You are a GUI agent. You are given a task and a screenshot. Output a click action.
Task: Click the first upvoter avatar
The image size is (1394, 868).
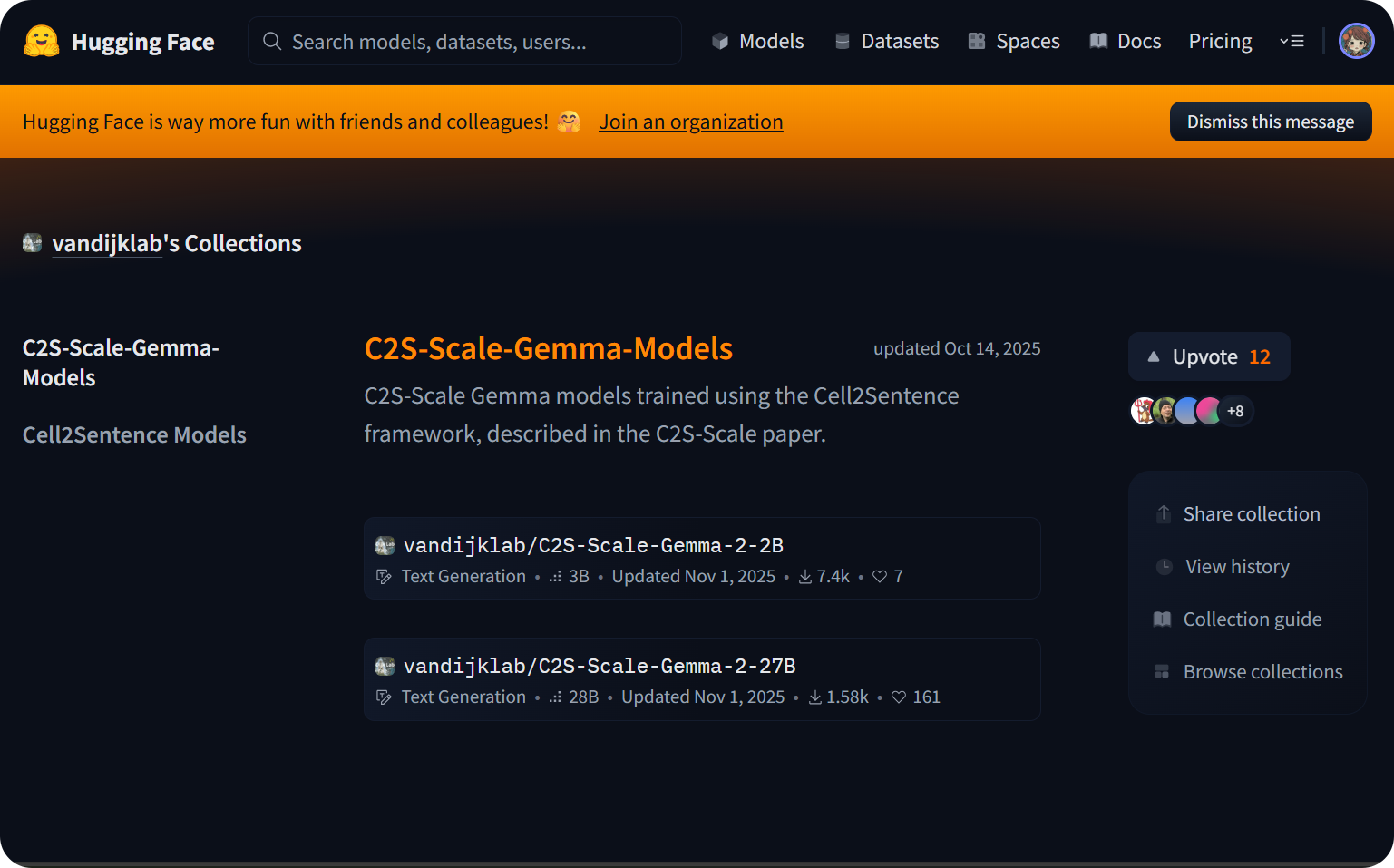1143,411
